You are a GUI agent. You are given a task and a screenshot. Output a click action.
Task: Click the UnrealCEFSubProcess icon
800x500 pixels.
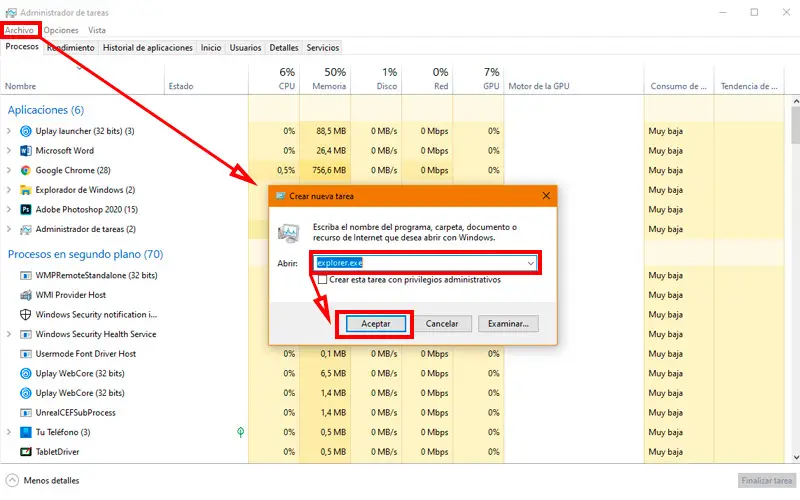coord(26,412)
